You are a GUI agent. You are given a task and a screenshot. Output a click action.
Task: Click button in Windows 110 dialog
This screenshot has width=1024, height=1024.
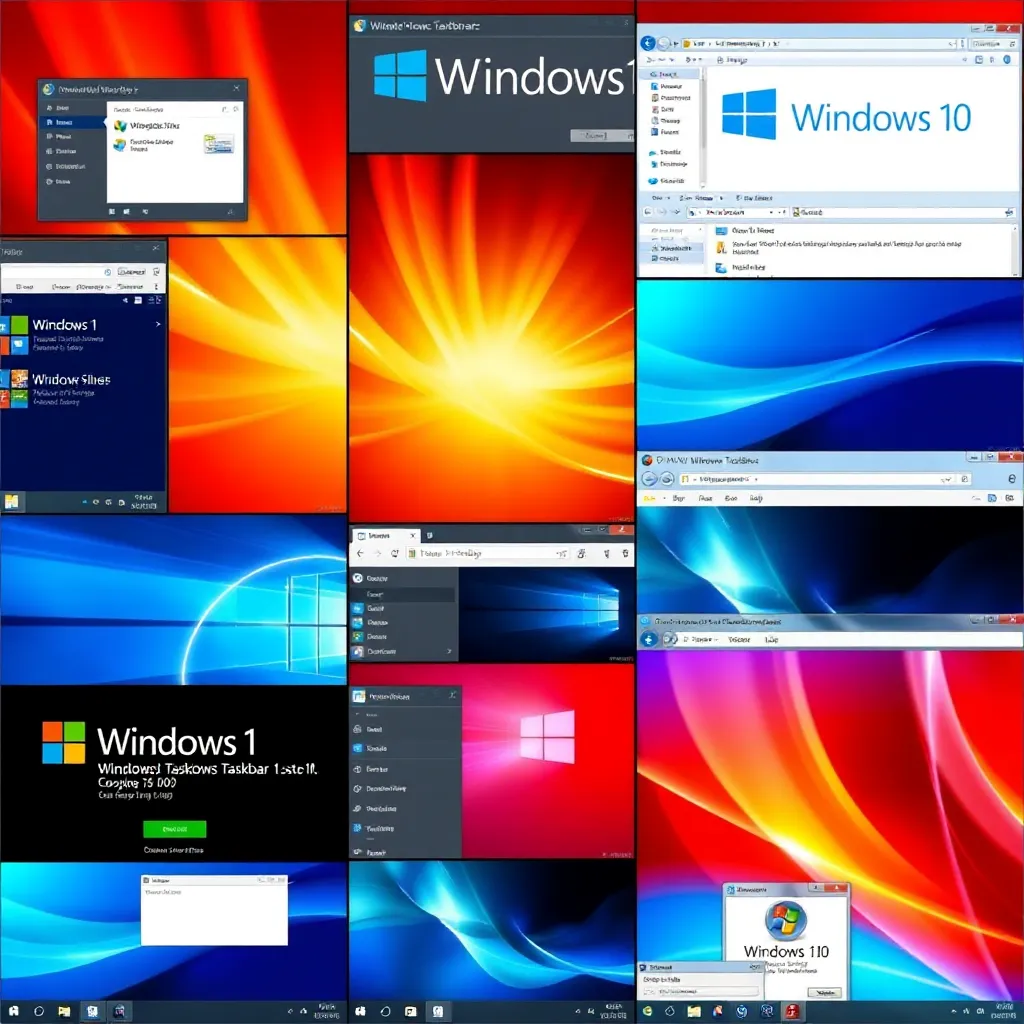(825, 992)
